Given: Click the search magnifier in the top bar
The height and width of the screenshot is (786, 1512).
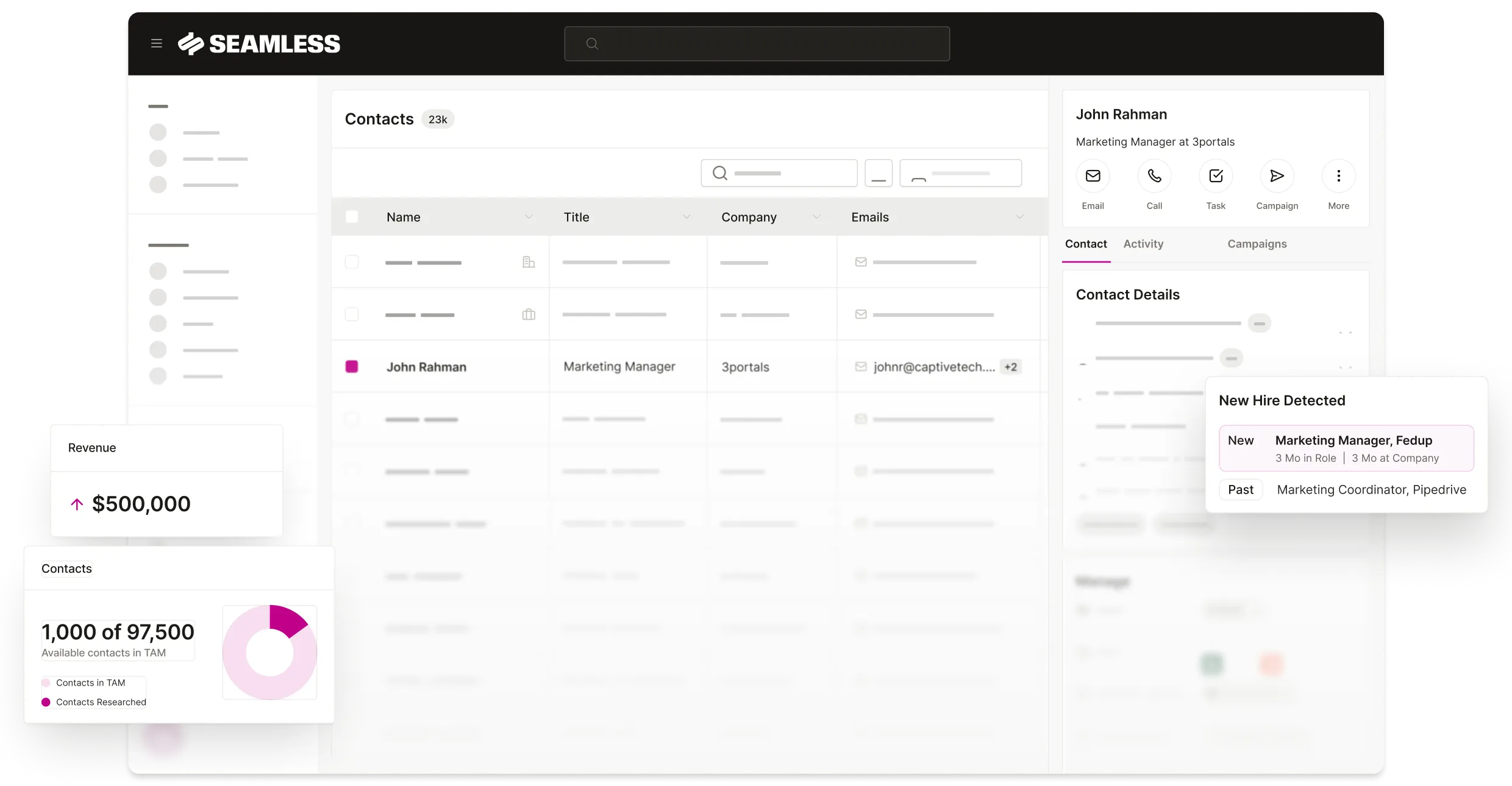Looking at the screenshot, I should tap(593, 43).
